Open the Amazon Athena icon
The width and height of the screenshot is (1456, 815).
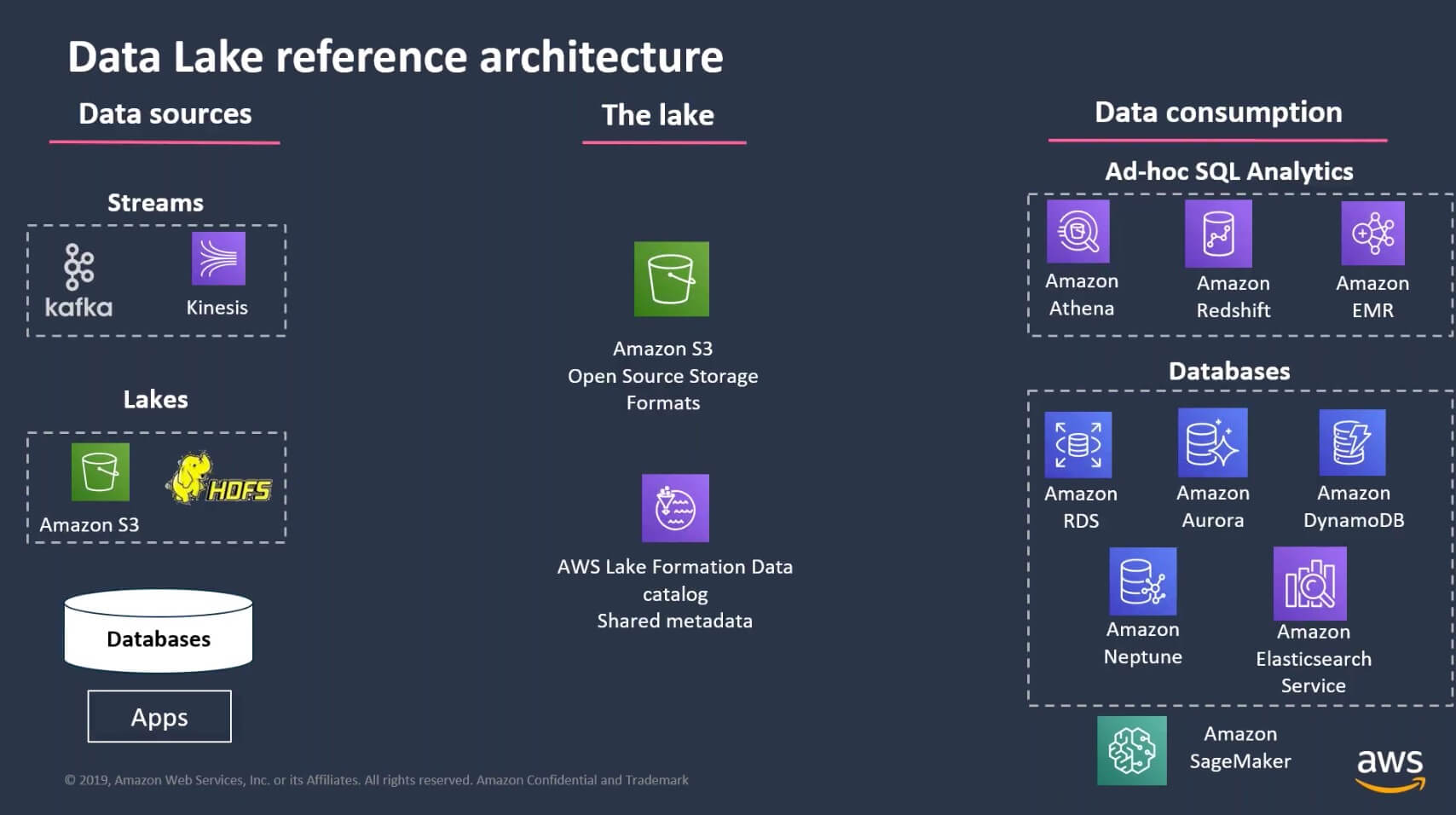1078,231
